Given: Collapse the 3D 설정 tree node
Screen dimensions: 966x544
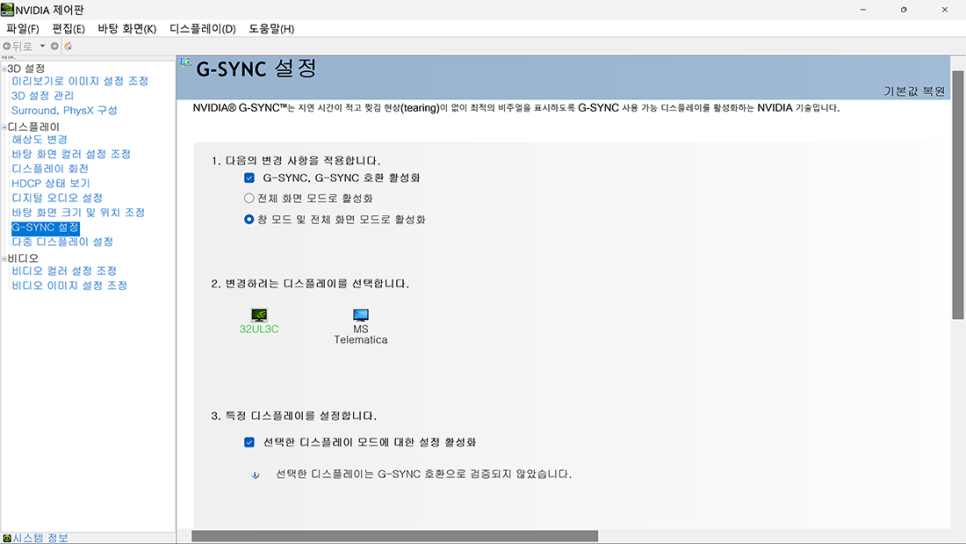Looking at the screenshot, I should coord(4,69).
